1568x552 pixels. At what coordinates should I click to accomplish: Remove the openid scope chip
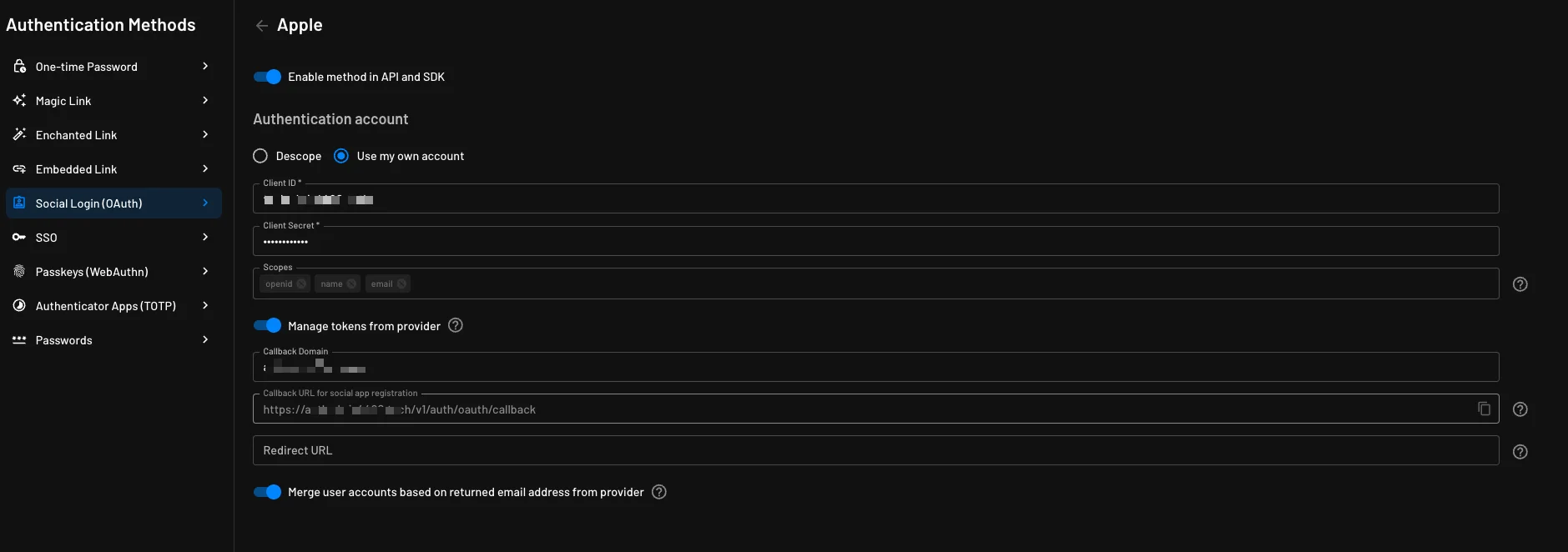coord(301,284)
